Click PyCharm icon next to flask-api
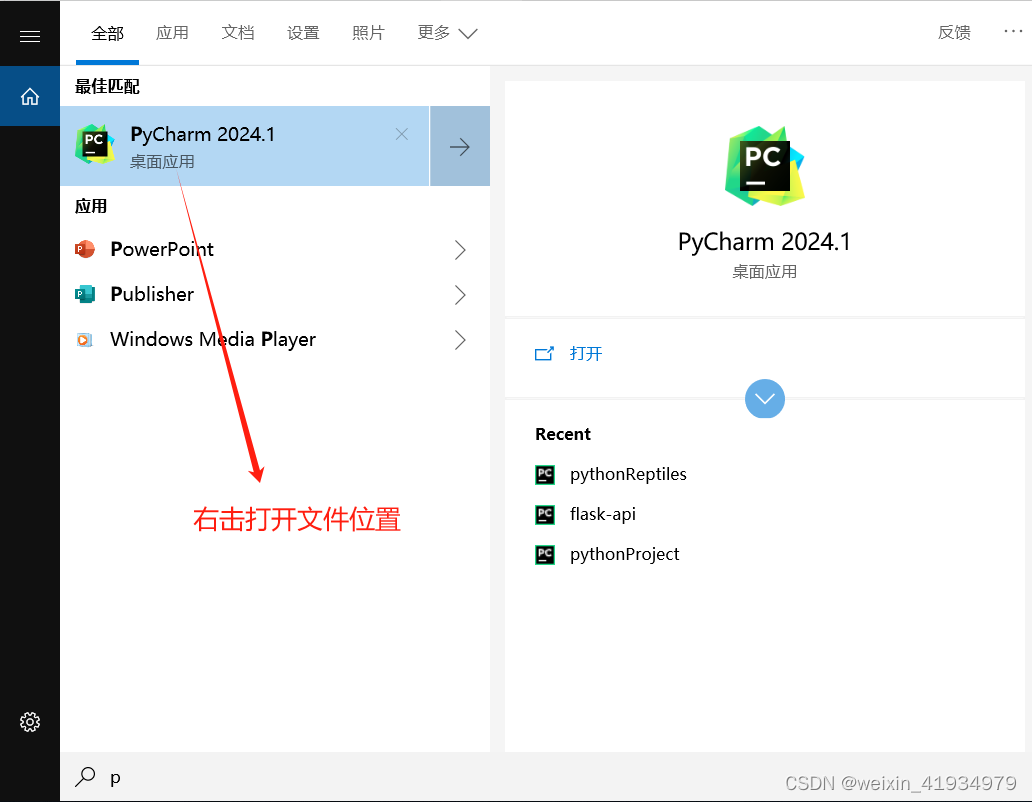This screenshot has width=1032, height=802. 545,514
